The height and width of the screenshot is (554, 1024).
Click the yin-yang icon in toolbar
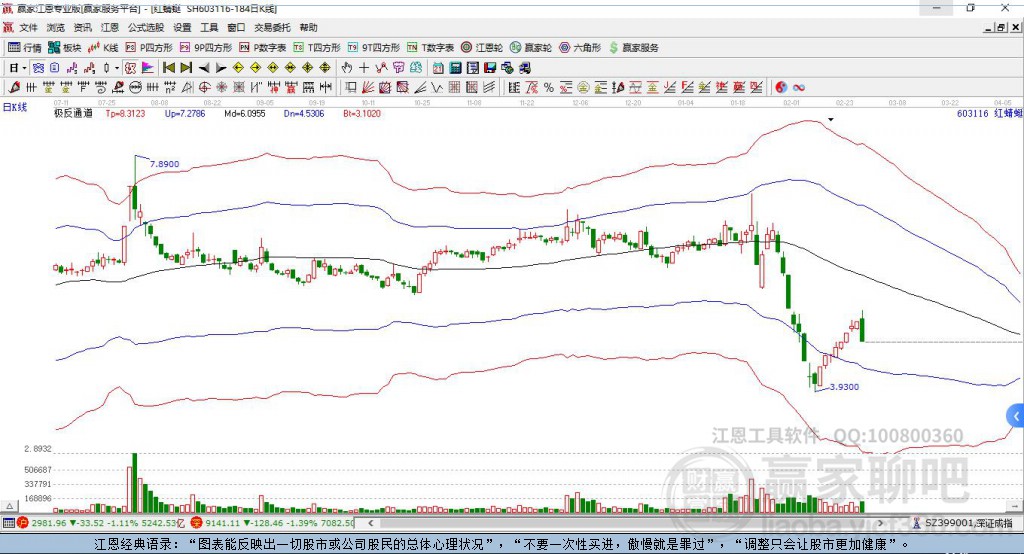click(781, 88)
